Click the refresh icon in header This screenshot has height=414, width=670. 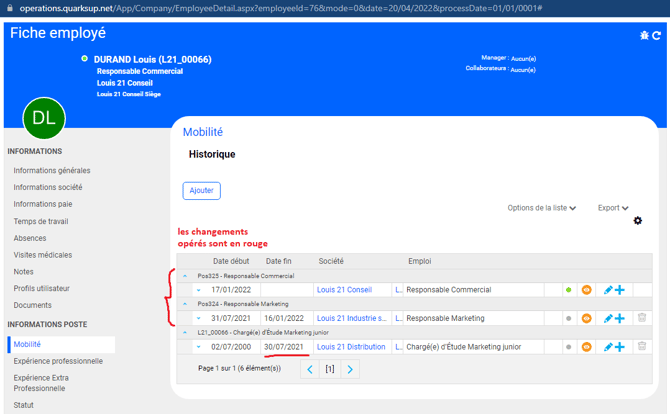[x=656, y=35]
